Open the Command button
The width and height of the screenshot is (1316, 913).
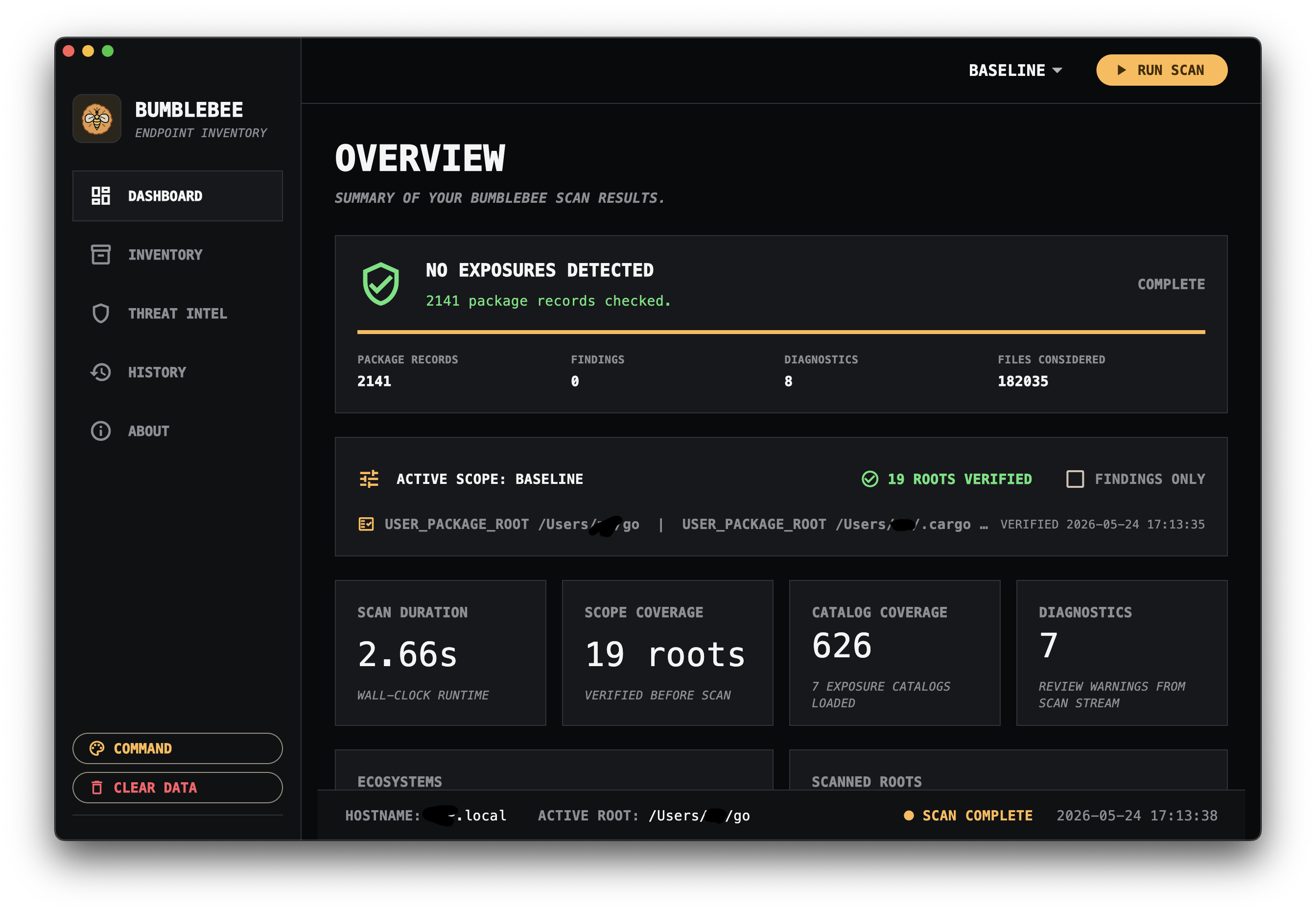pos(178,748)
